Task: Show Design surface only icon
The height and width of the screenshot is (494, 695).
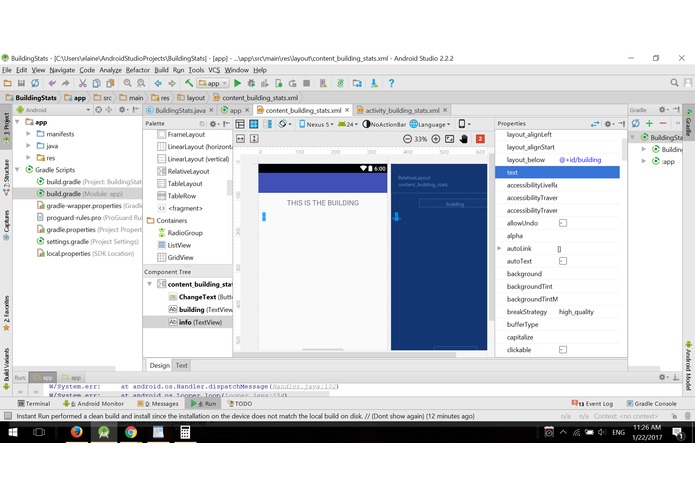Action: (x=240, y=124)
